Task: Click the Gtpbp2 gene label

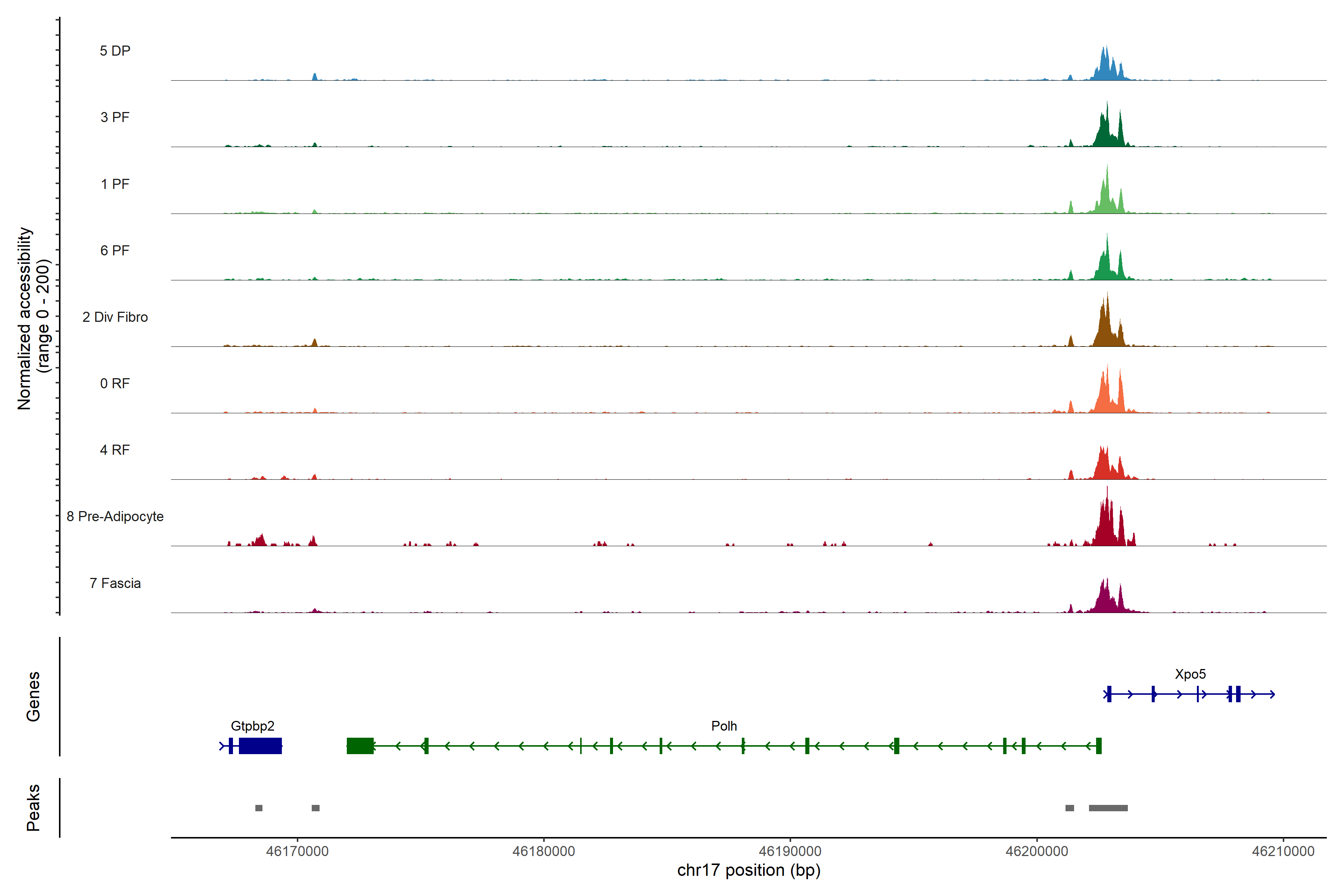Action: [252, 726]
